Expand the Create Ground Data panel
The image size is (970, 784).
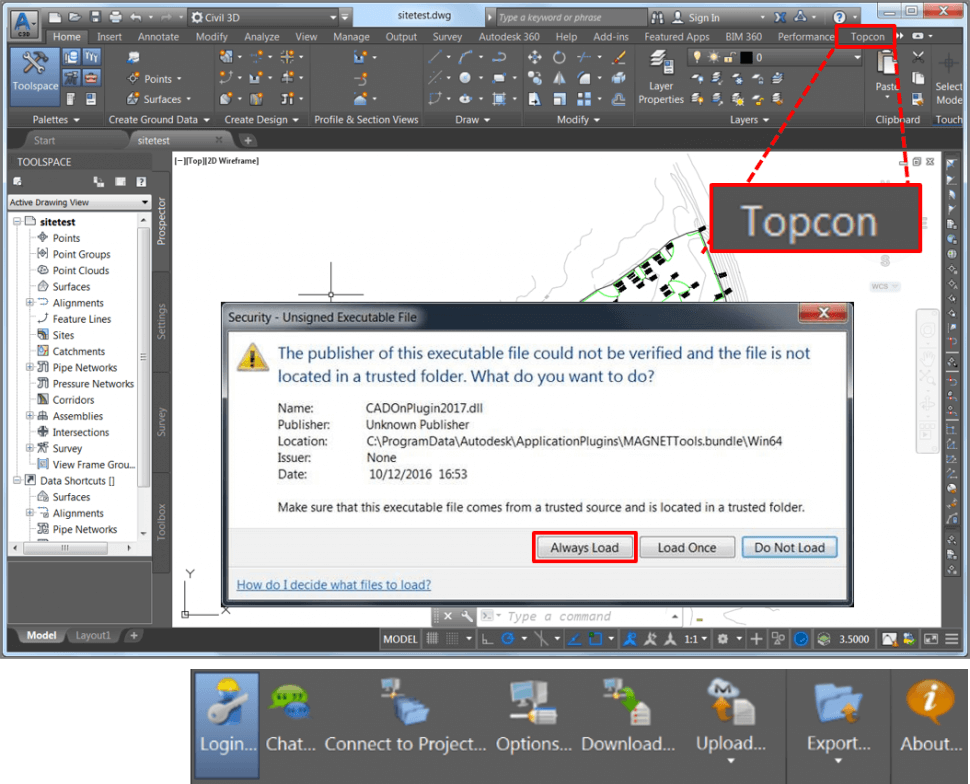click(159, 119)
